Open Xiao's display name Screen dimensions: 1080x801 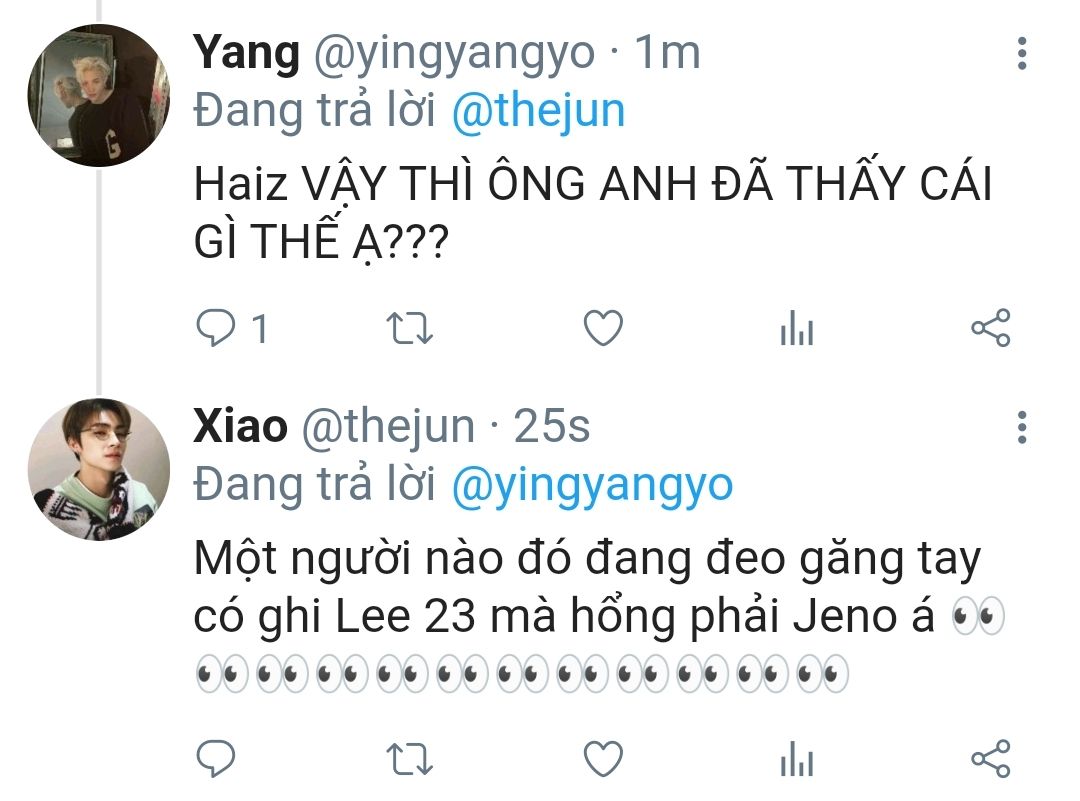[x=240, y=426]
